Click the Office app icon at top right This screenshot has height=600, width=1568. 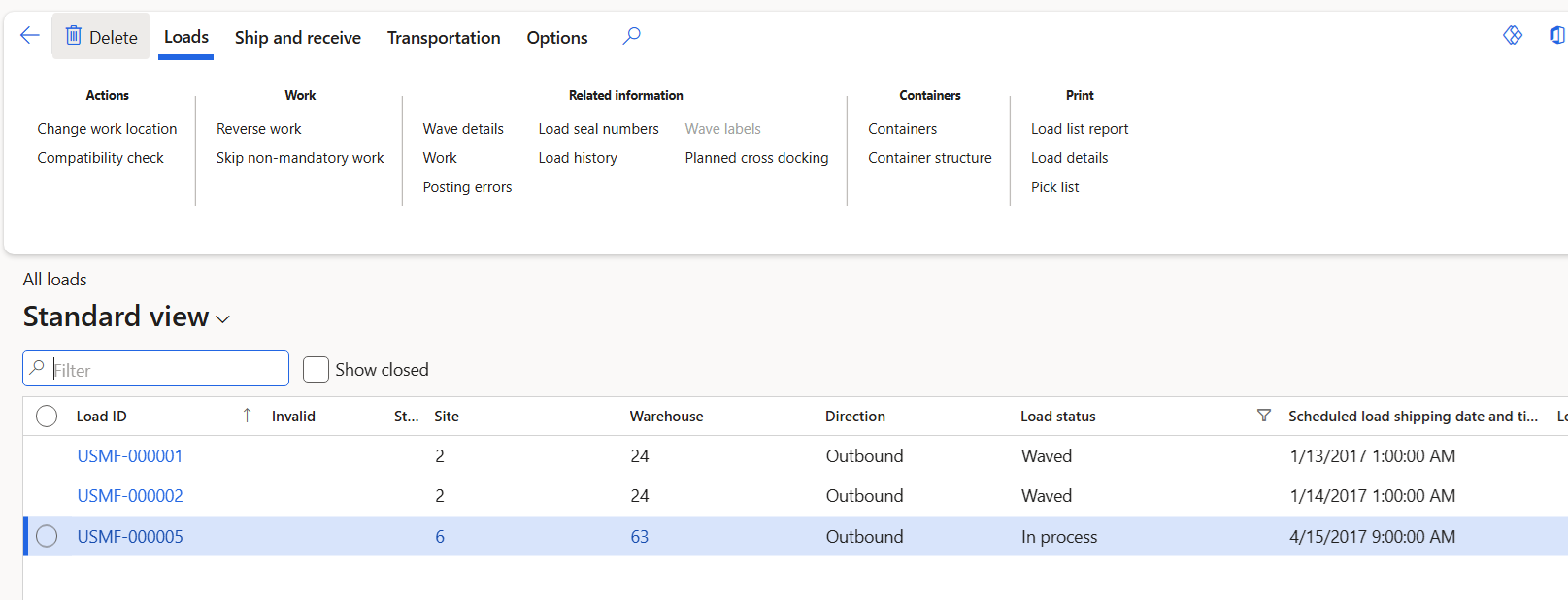click(1556, 35)
